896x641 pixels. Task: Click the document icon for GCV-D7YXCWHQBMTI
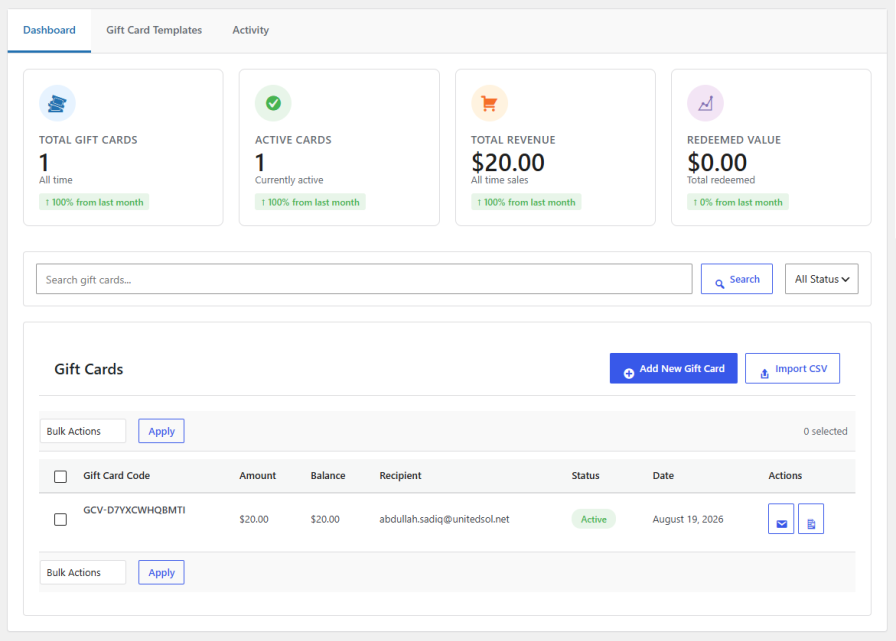[x=811, y=519]
